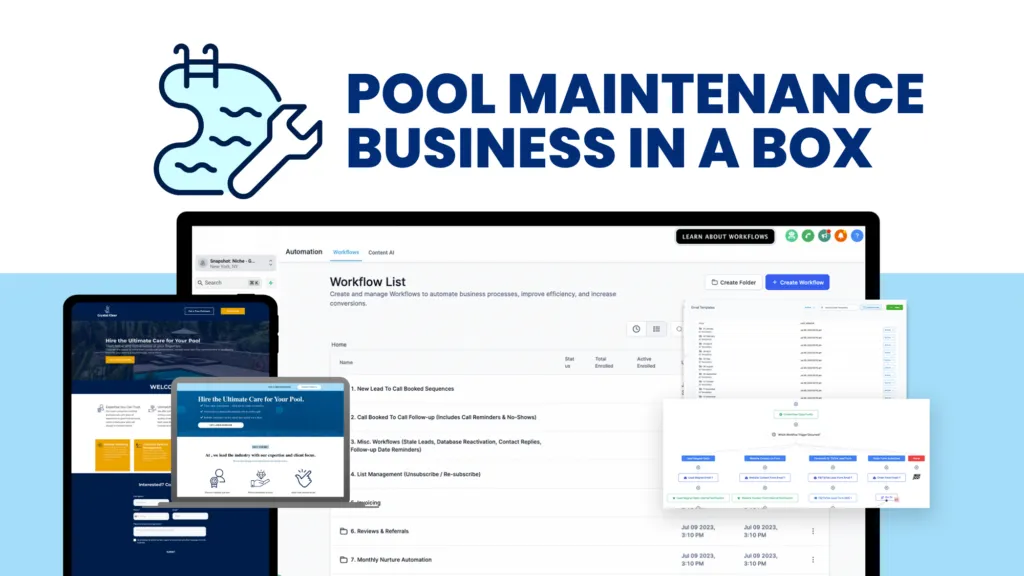The image size is (1024, 576).
Task: Open the orange notifications bell
Action: point(840,236)
